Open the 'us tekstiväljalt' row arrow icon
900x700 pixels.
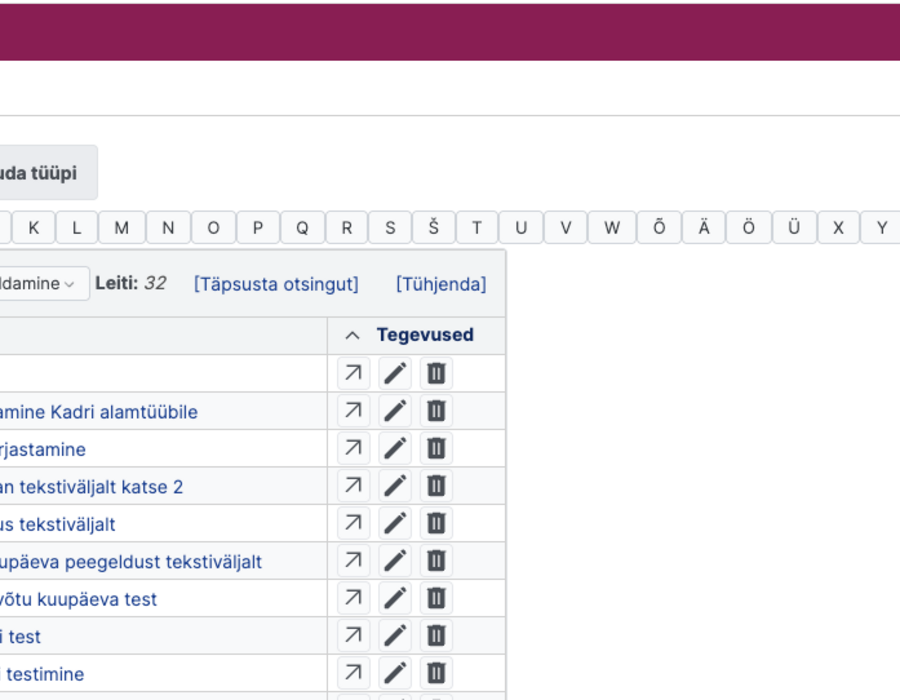pos(354,523)
